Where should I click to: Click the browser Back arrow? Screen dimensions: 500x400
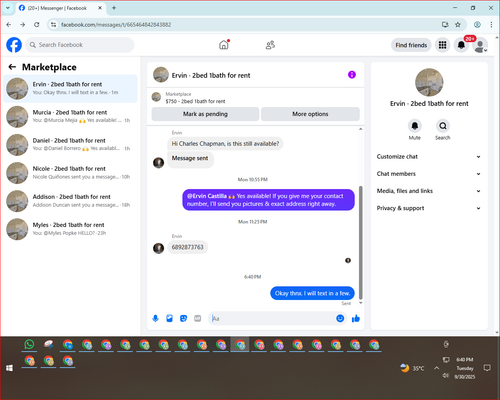tap(9, 25)
